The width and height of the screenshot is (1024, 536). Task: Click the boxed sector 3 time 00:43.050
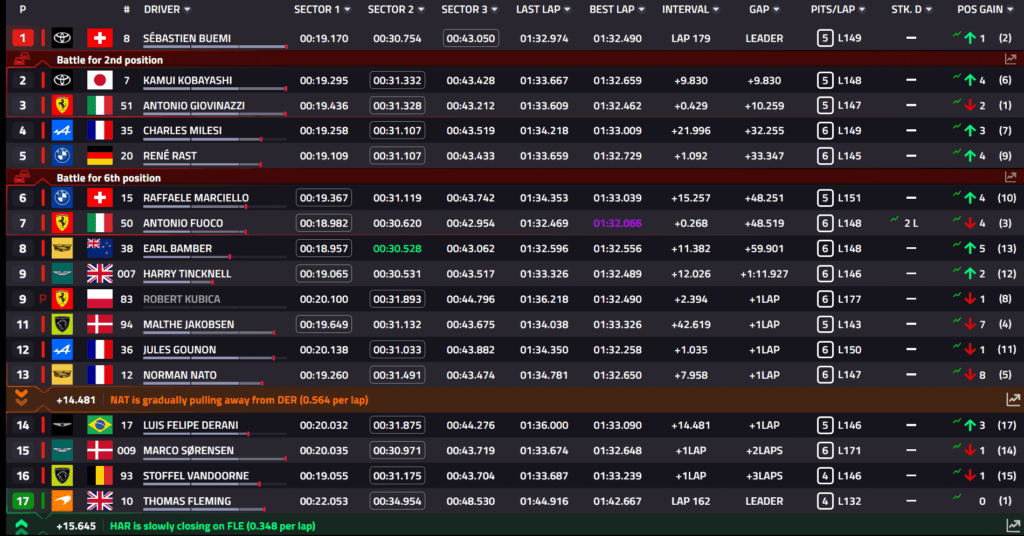(471, 39)
